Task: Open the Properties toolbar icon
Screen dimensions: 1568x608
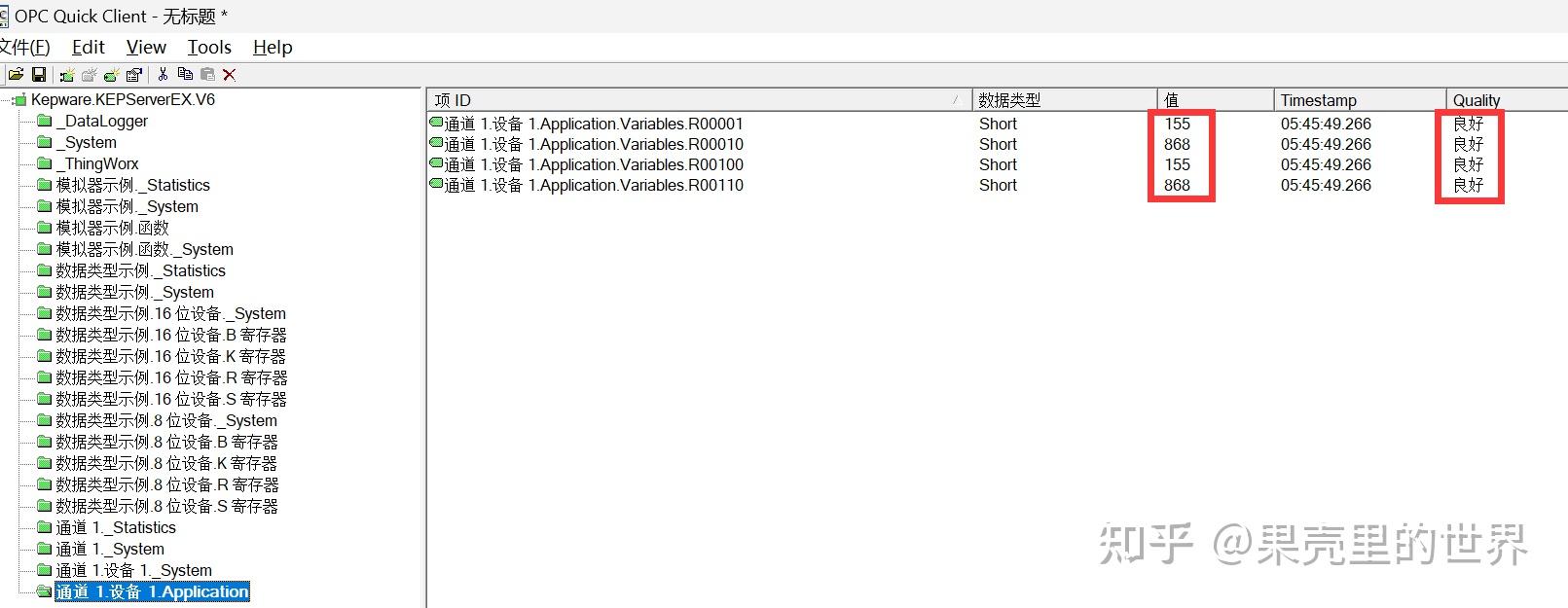Action: 134,74
